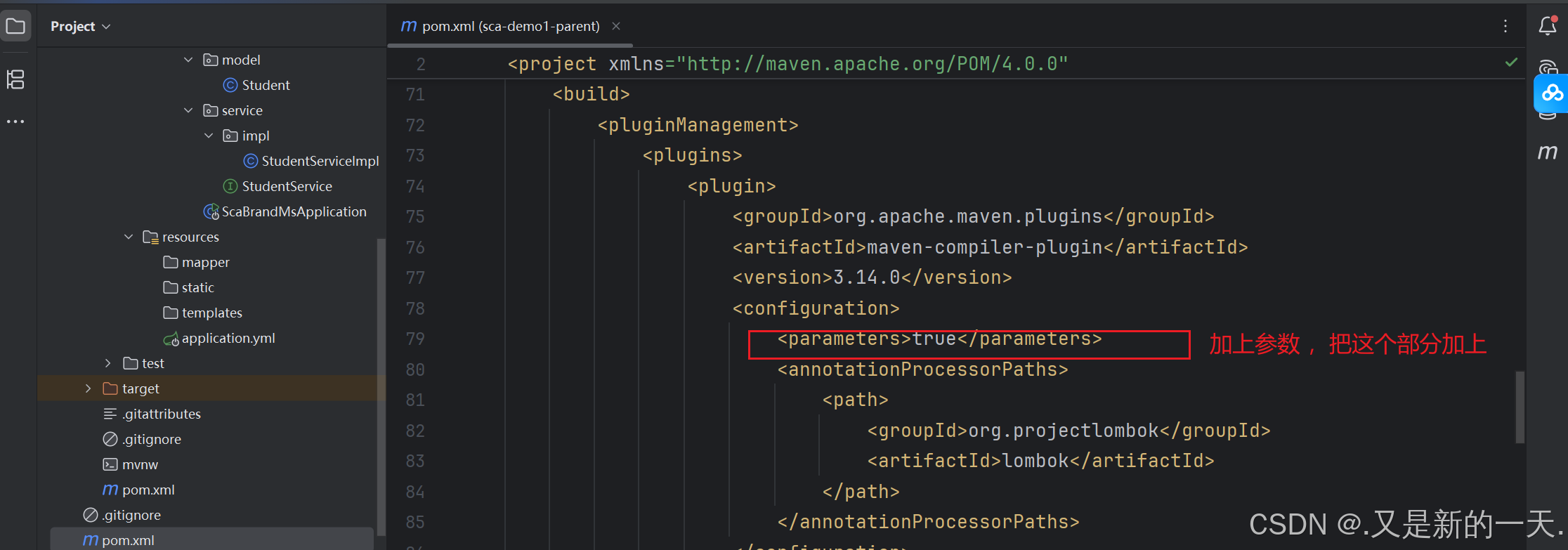Click the <configuration> opening tag

click(816, 308)
